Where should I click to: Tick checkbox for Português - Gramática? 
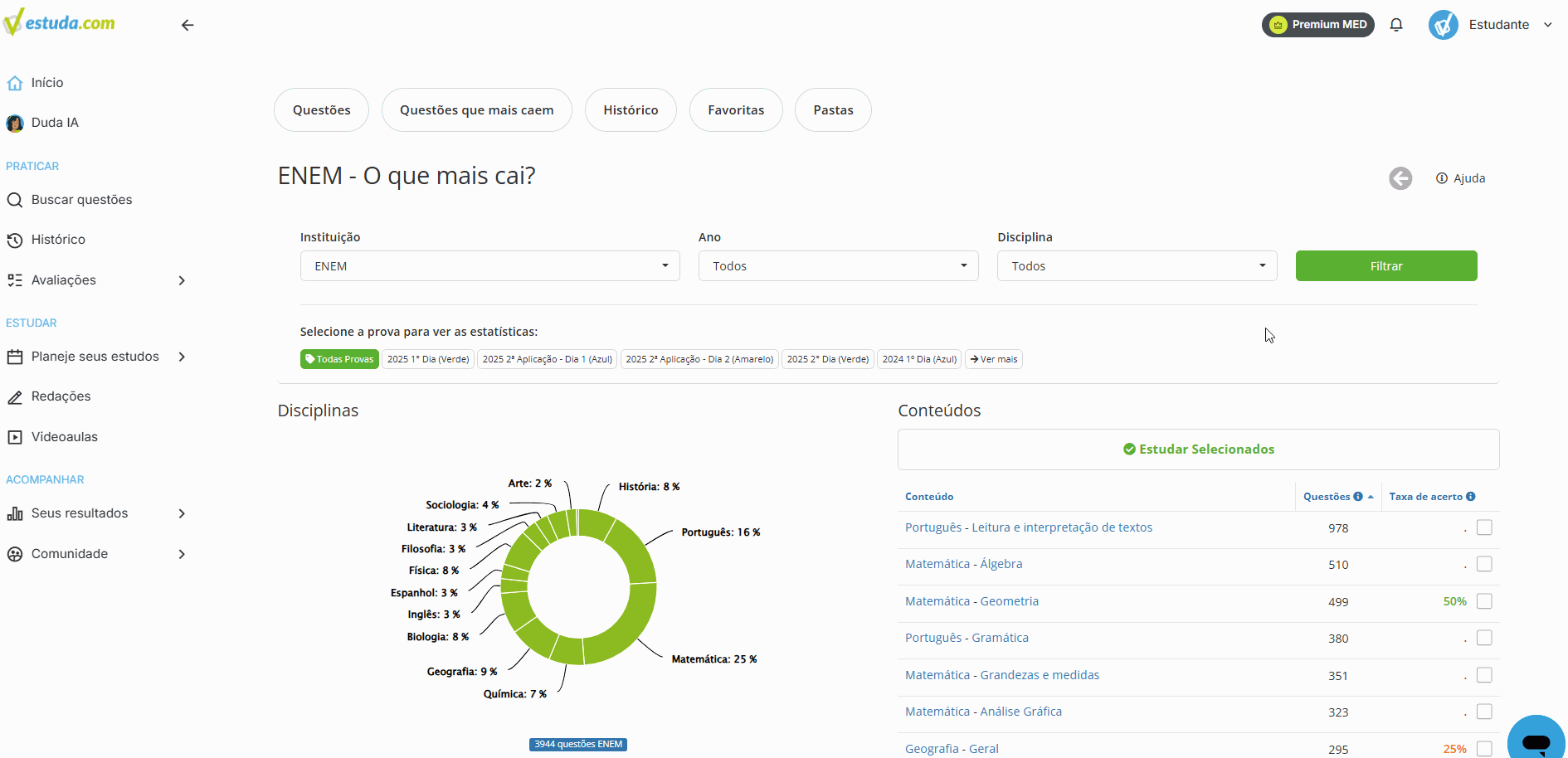tap(1484, 638)
